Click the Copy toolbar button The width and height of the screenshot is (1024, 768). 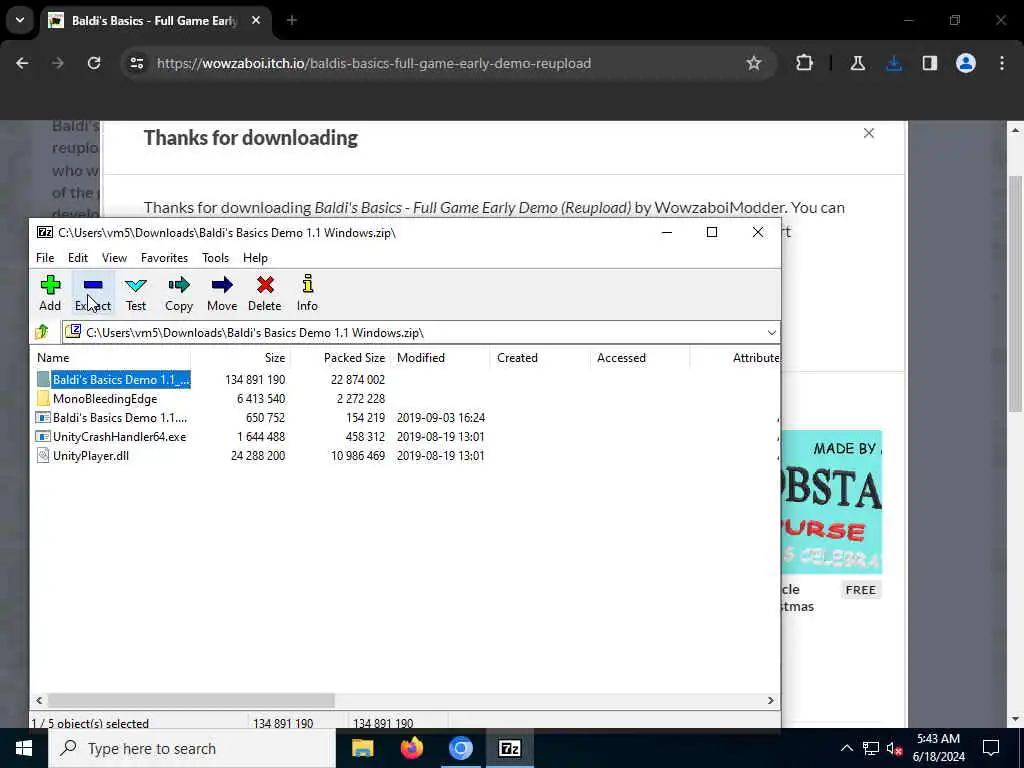coord(178,293)
